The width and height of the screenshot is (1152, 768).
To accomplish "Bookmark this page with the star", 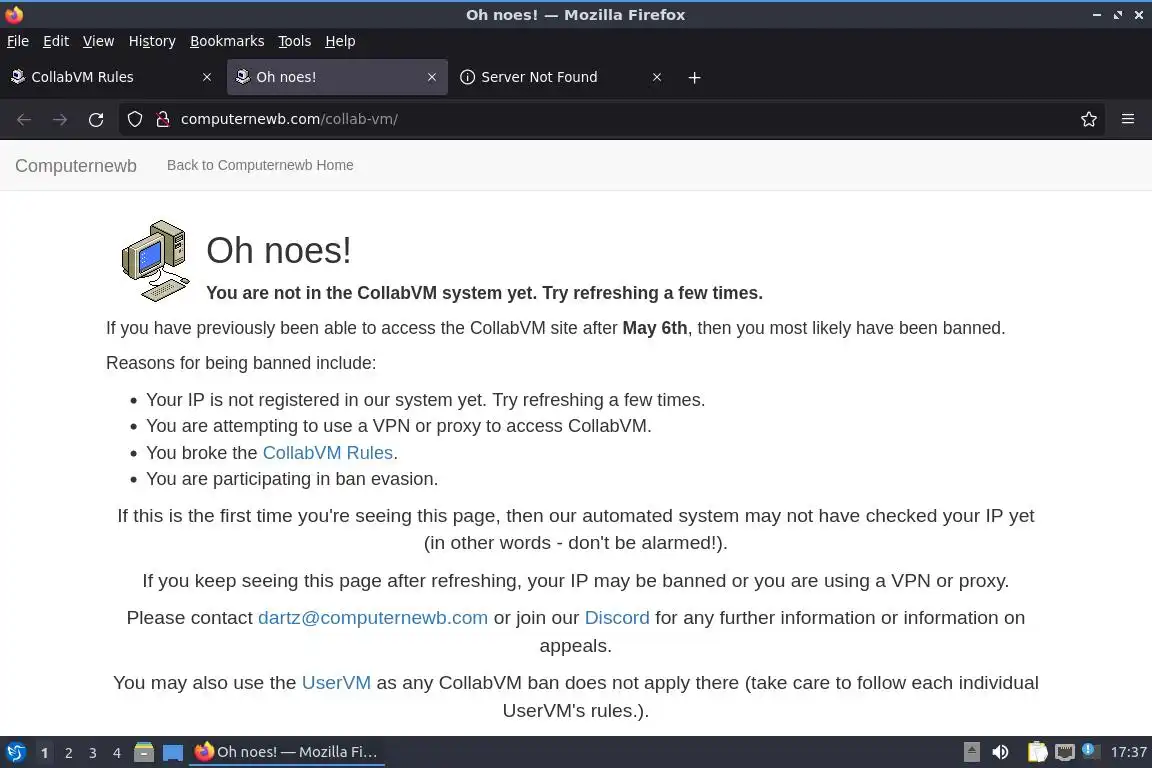I will (1089, 119).
